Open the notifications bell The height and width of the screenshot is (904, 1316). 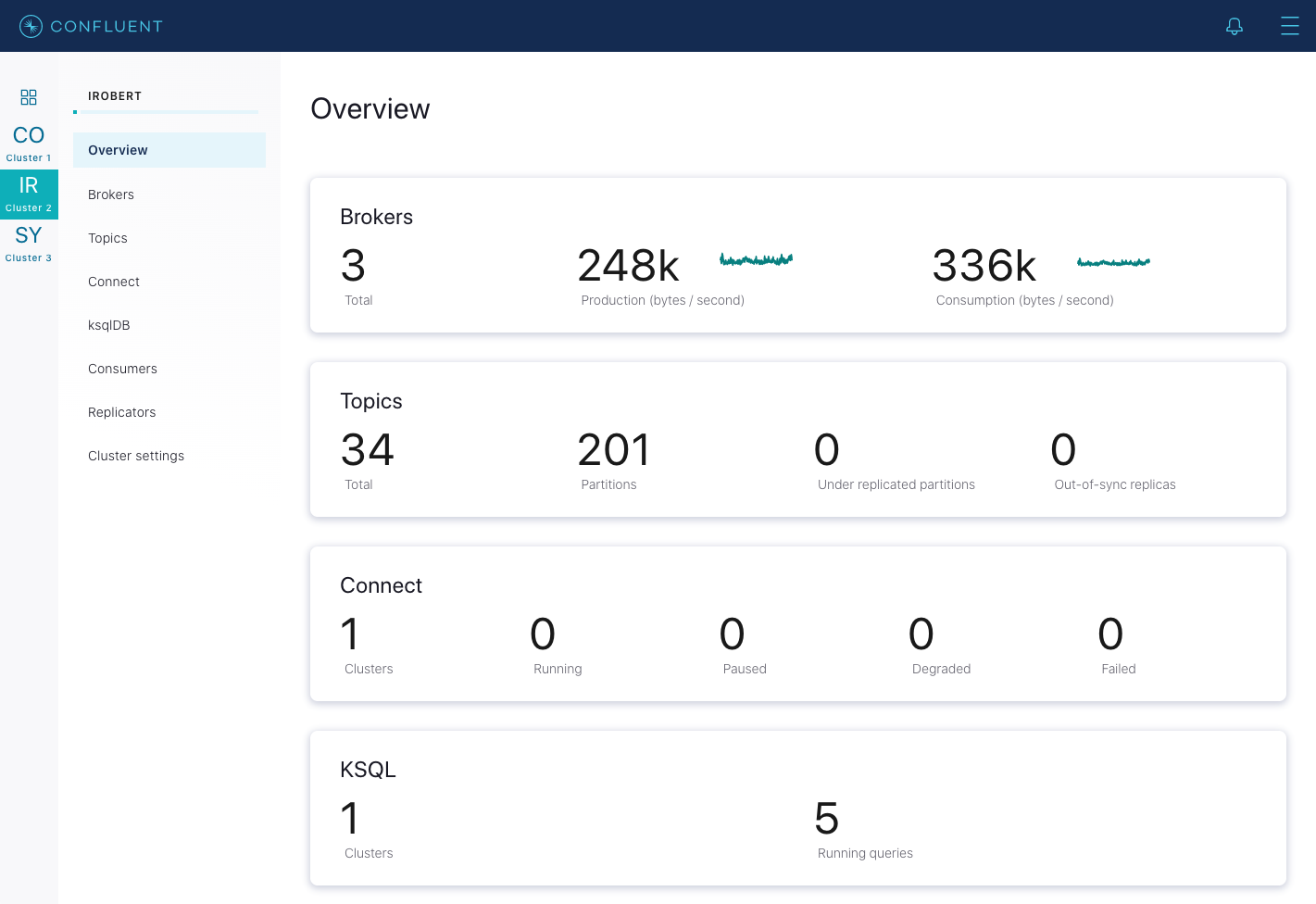[x=1234, y=26]
